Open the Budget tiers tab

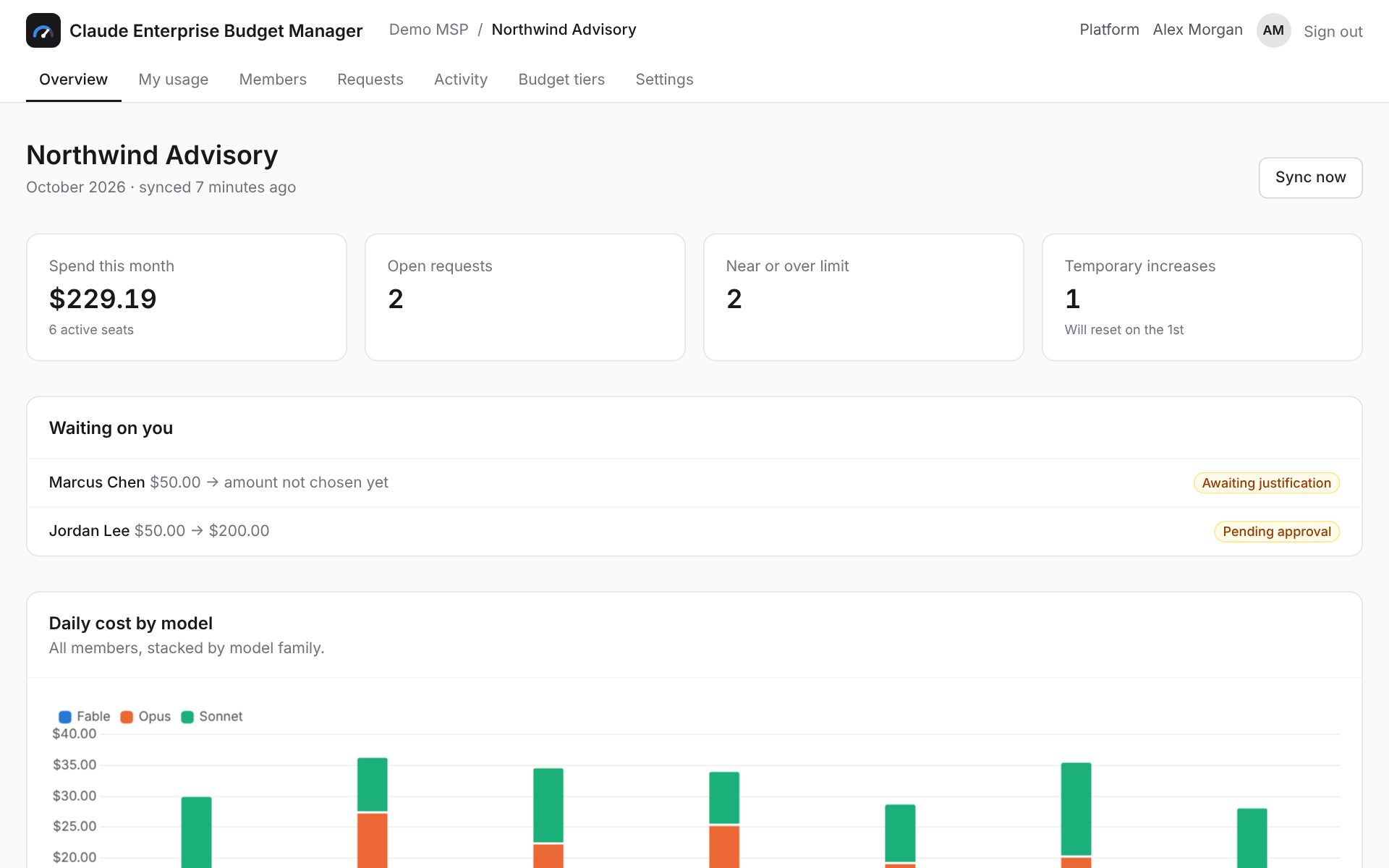[561, 80]
